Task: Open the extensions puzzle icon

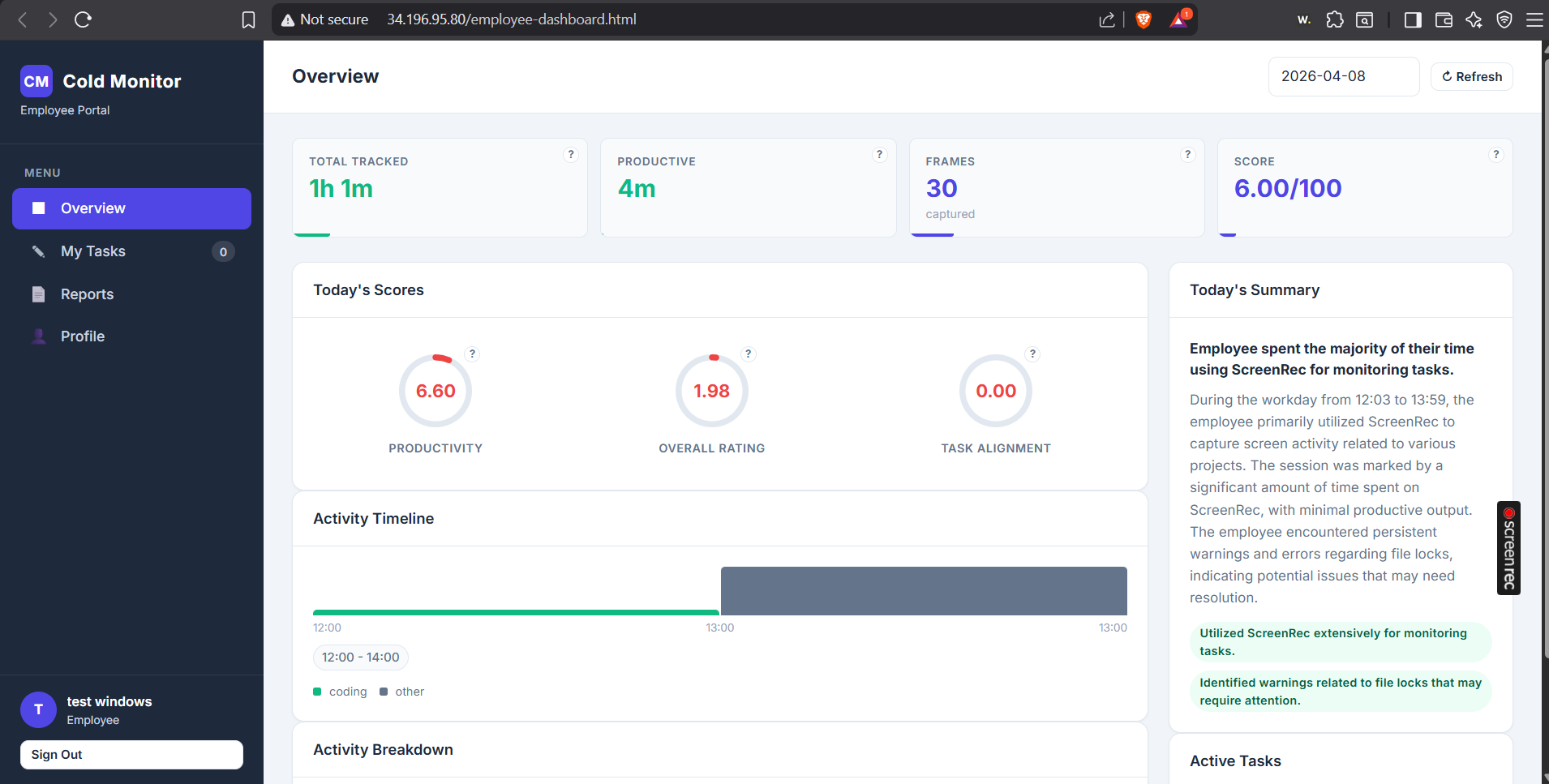Action: pos(1335,19)
